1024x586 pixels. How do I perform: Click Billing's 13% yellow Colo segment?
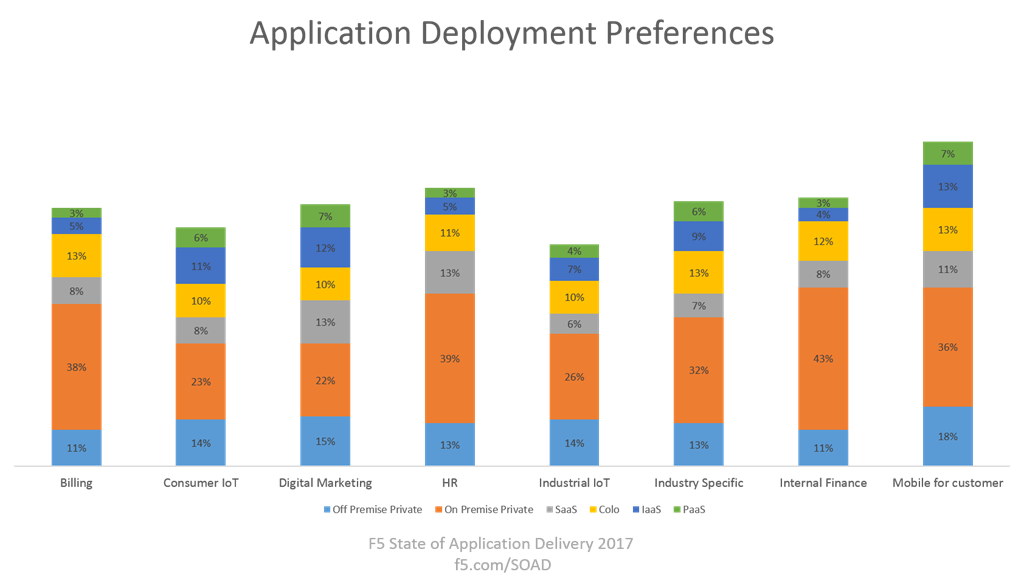(76, 255)
